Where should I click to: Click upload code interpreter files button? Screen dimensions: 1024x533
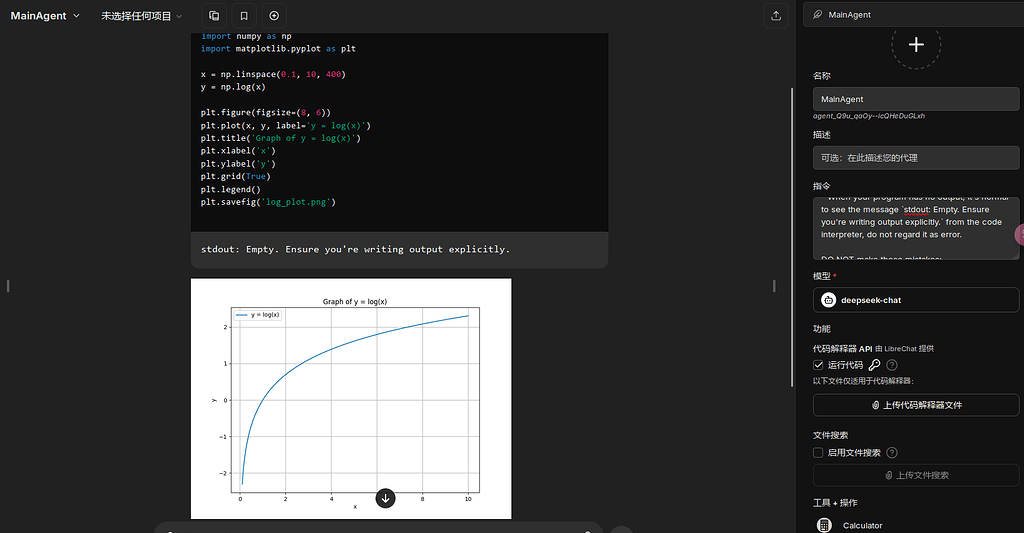[916, 405]
